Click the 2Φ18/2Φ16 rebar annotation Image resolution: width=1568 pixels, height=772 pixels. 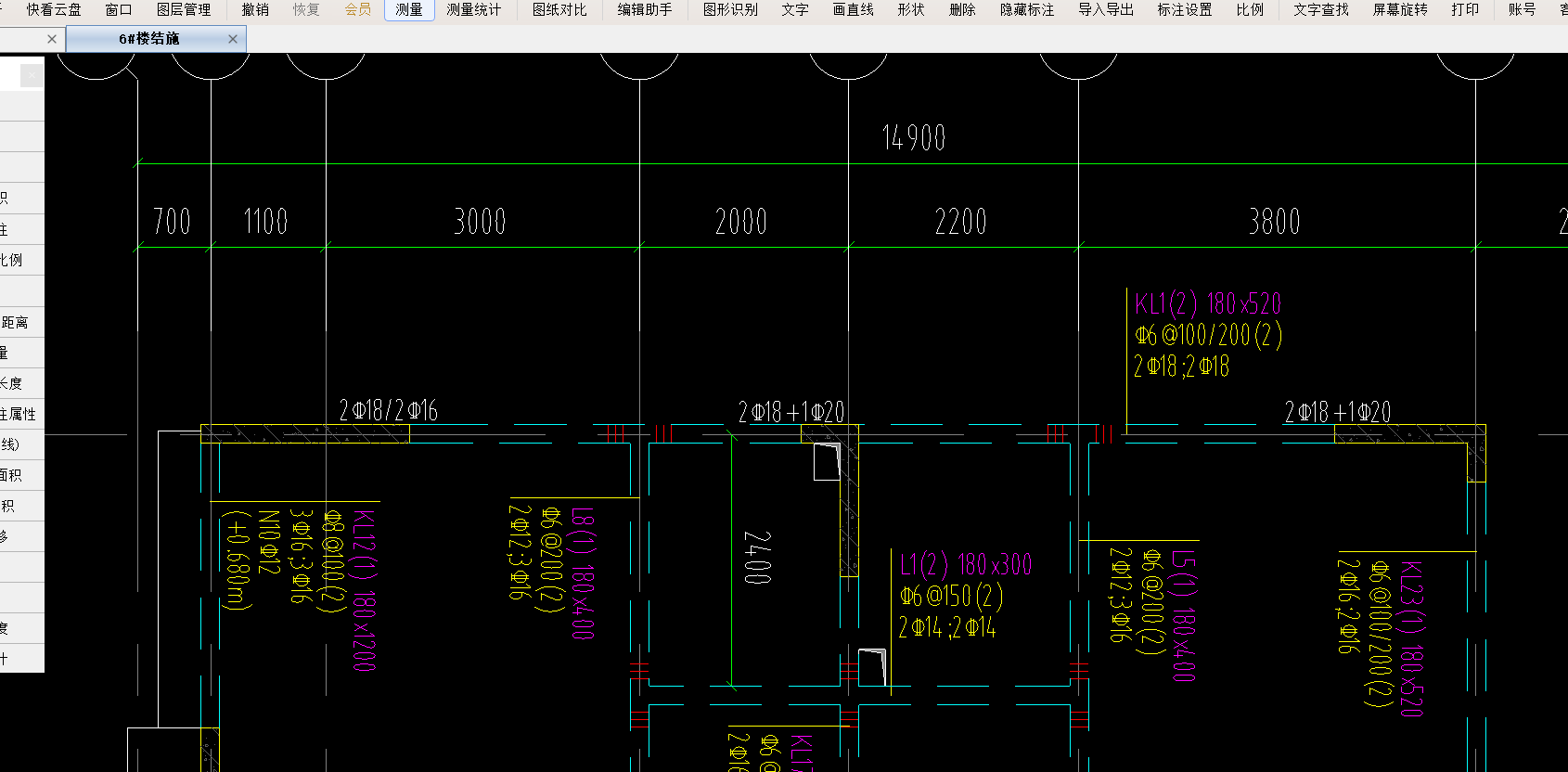coord(388,410)
